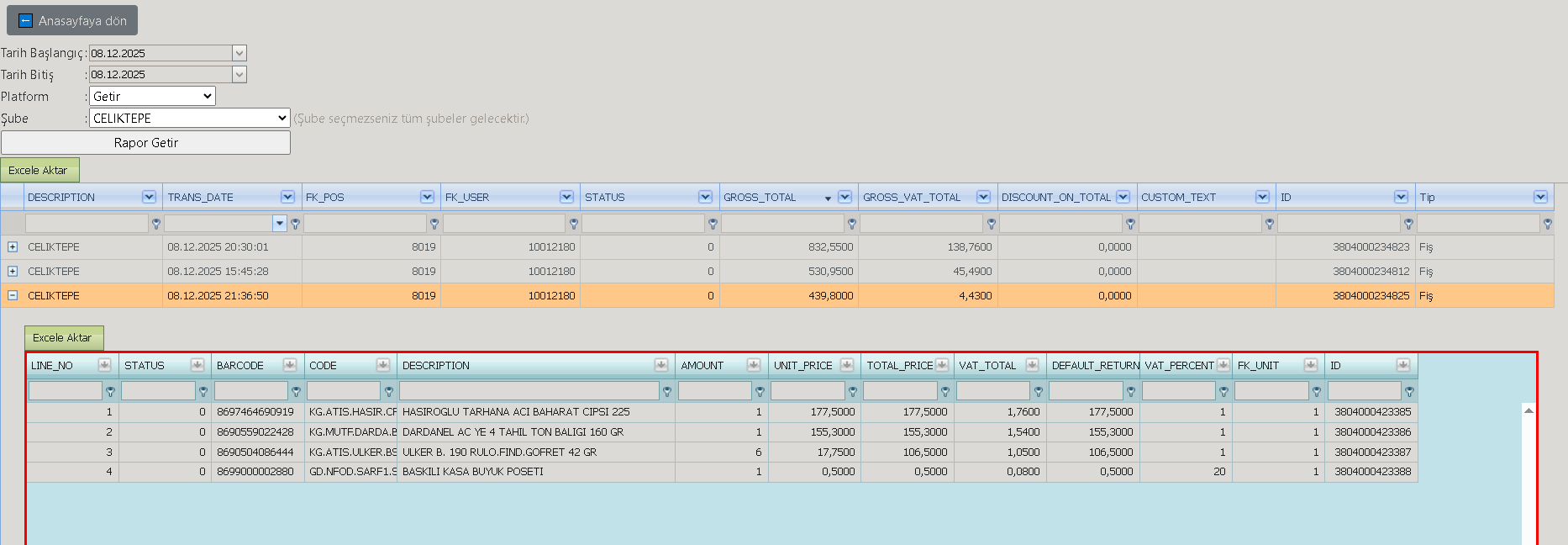Click filter funnel under BARCODE column
Screen dimensions: 1568x545
click(296, 391)
